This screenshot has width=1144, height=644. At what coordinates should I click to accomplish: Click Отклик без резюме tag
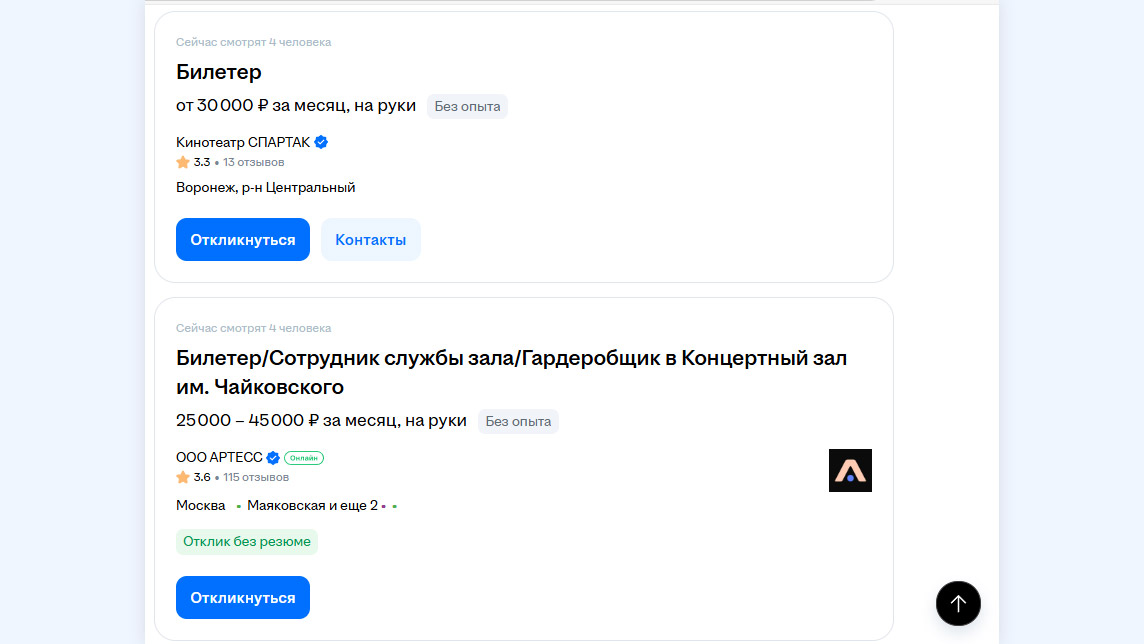click(247, 542)
